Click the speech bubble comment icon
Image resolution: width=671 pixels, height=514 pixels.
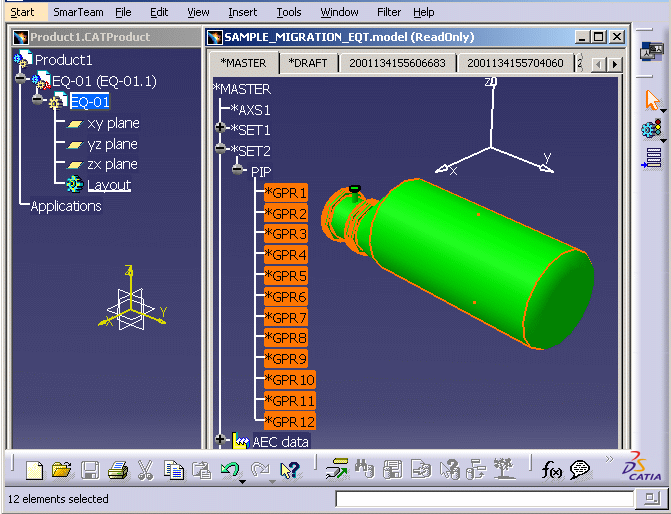point(580,470)
